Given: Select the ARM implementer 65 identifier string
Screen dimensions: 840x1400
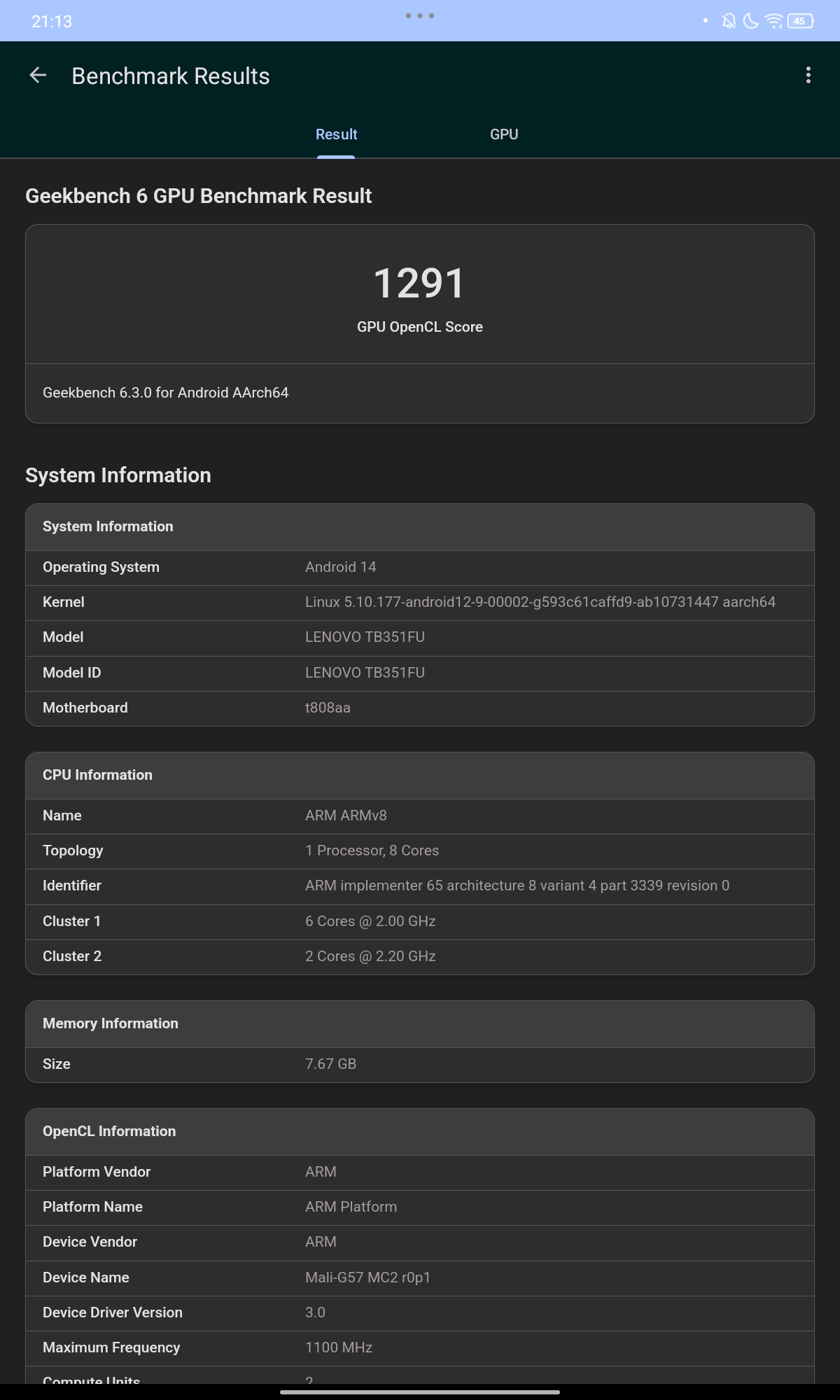Looking at the screenshot, I should coord(517,885).
